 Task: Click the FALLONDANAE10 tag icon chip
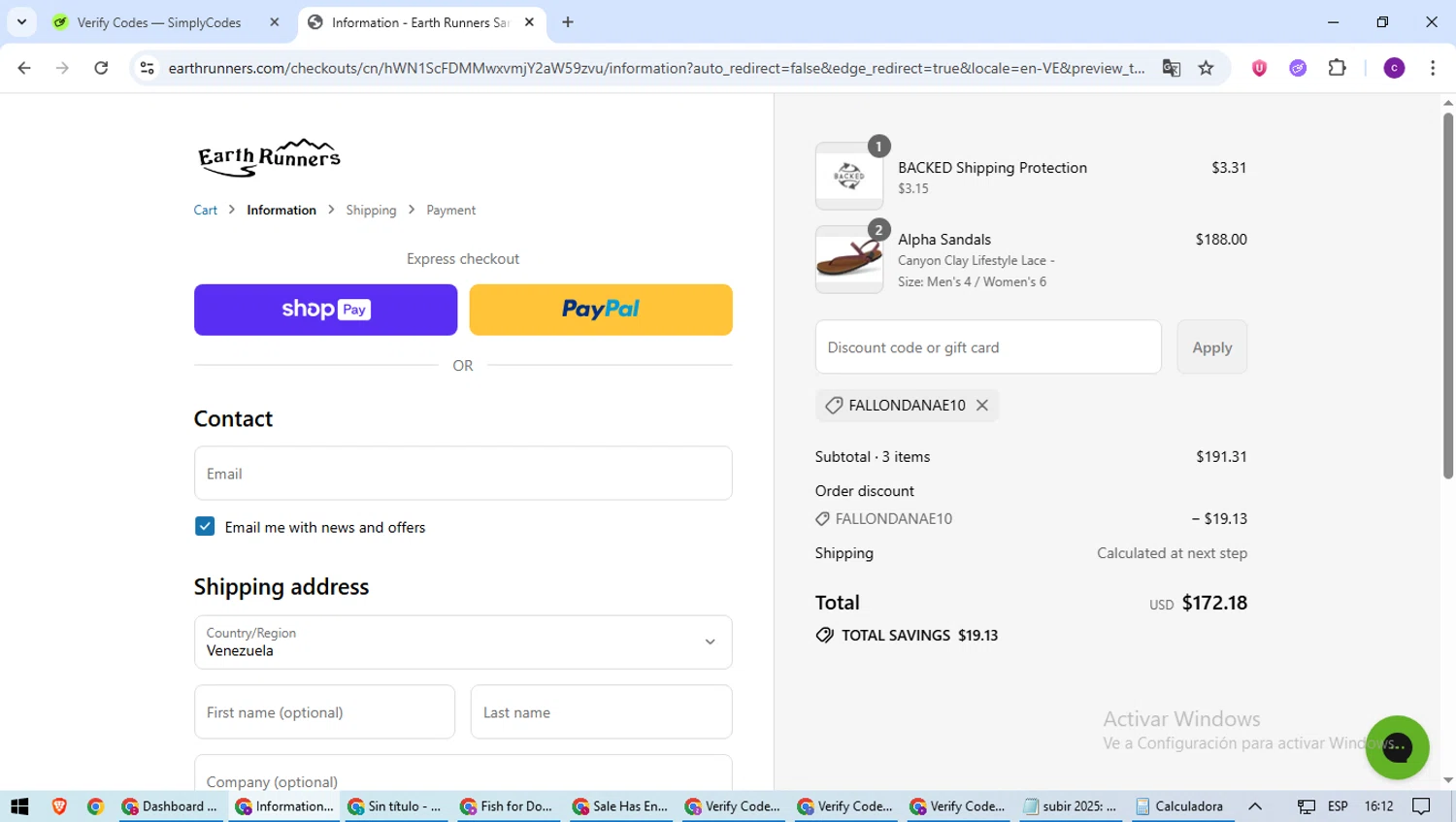834,406
